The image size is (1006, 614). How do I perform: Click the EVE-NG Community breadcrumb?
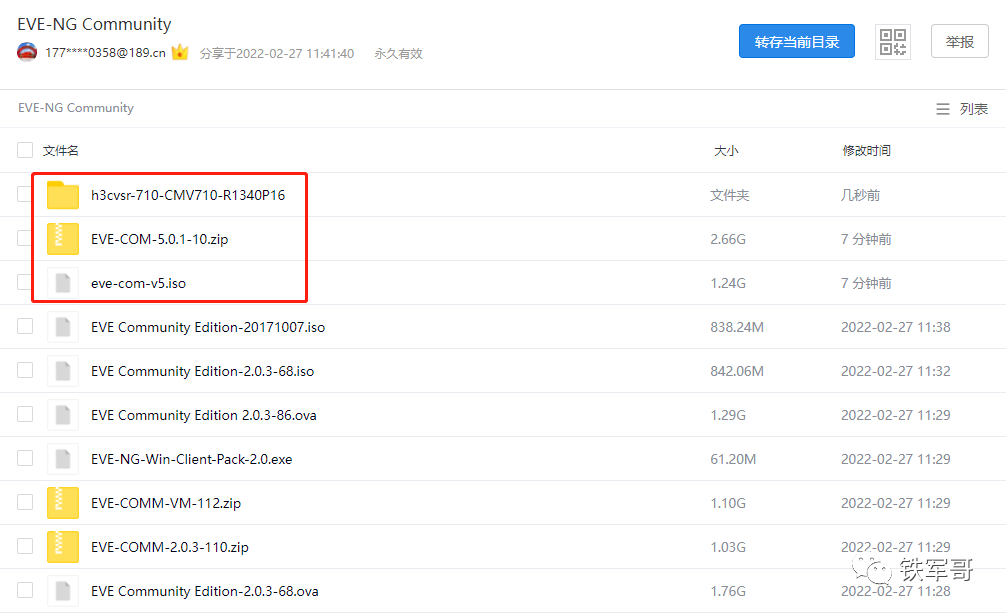pyautogui.click(x=76, y=108)
